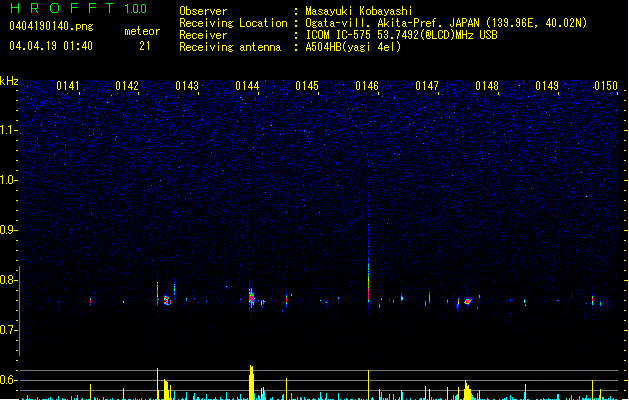Click the HROFFT program title

coord(62,8)
